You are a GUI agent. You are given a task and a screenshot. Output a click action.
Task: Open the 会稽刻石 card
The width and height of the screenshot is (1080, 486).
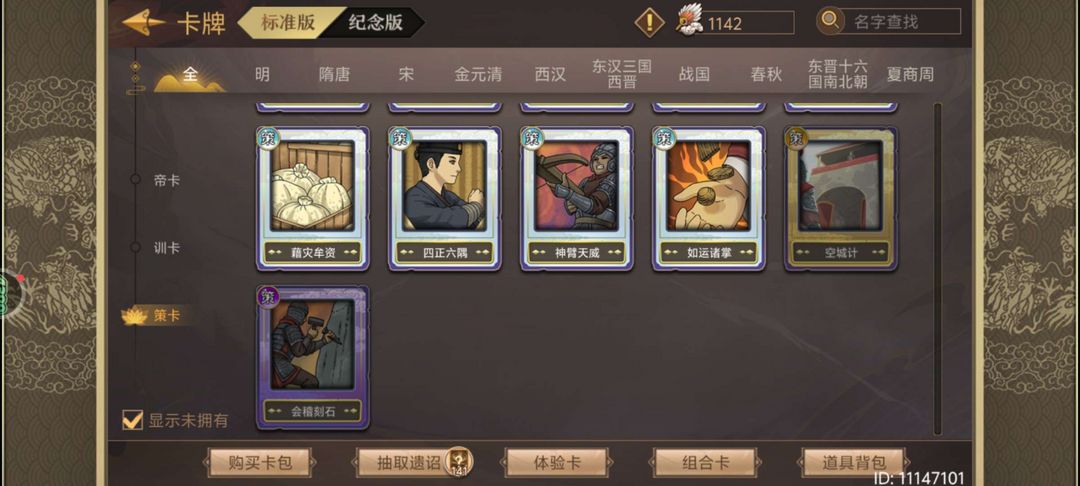313,357
